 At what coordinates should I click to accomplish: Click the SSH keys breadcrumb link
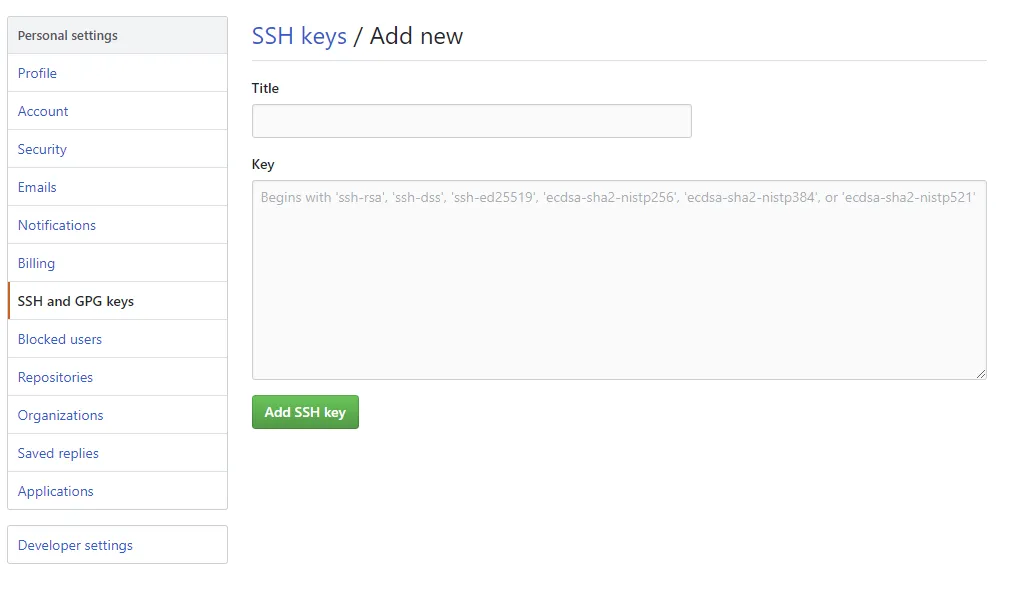coord(299,36)
